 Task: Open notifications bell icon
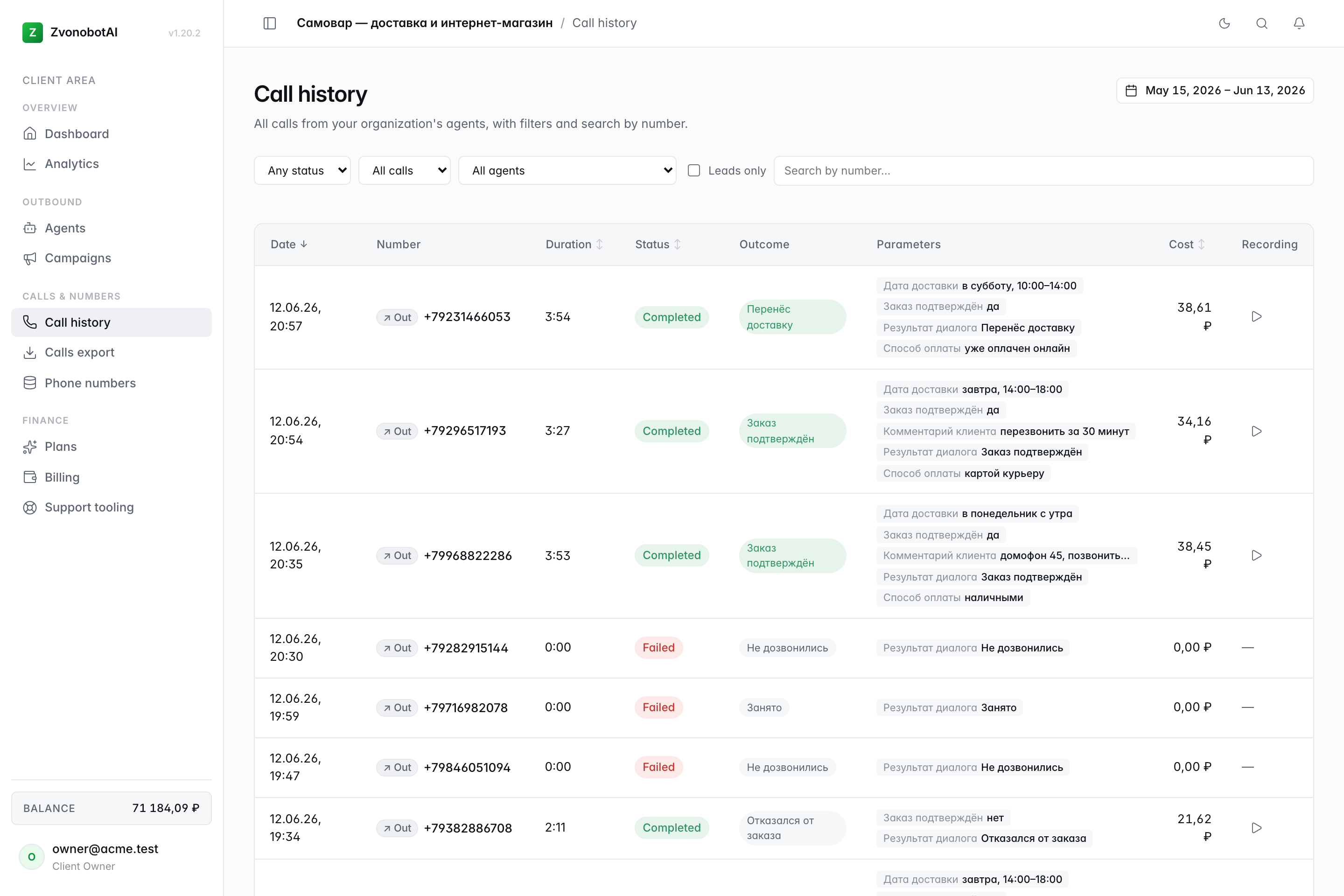1299,23
